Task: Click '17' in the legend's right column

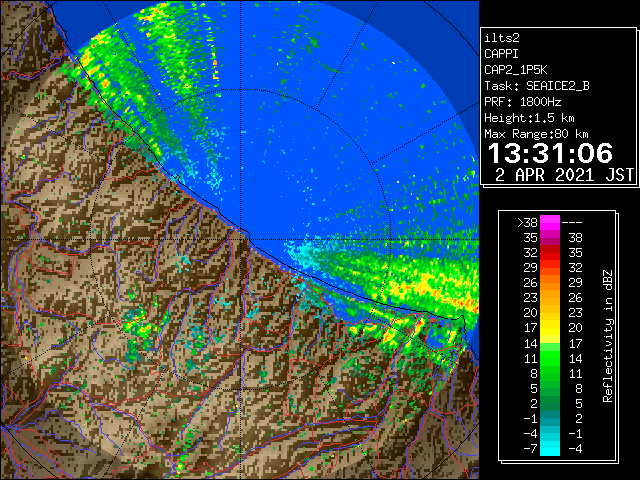Action: click(576, 343)
